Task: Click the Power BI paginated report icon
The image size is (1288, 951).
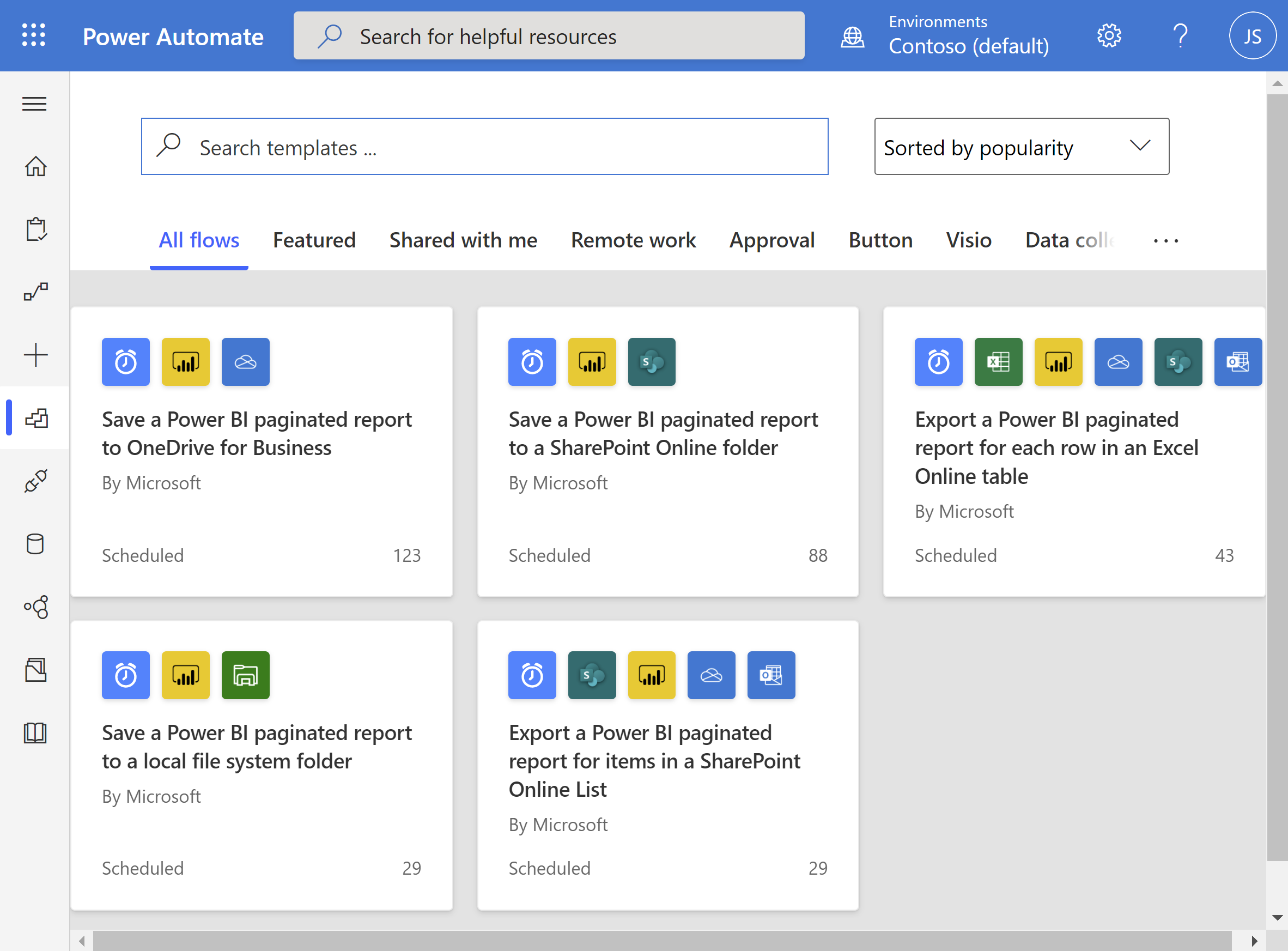Action: (x=185, y=362)
